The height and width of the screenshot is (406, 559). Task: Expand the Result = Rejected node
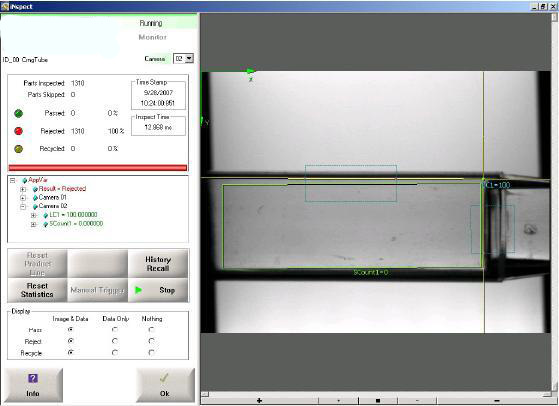point(23,189)
